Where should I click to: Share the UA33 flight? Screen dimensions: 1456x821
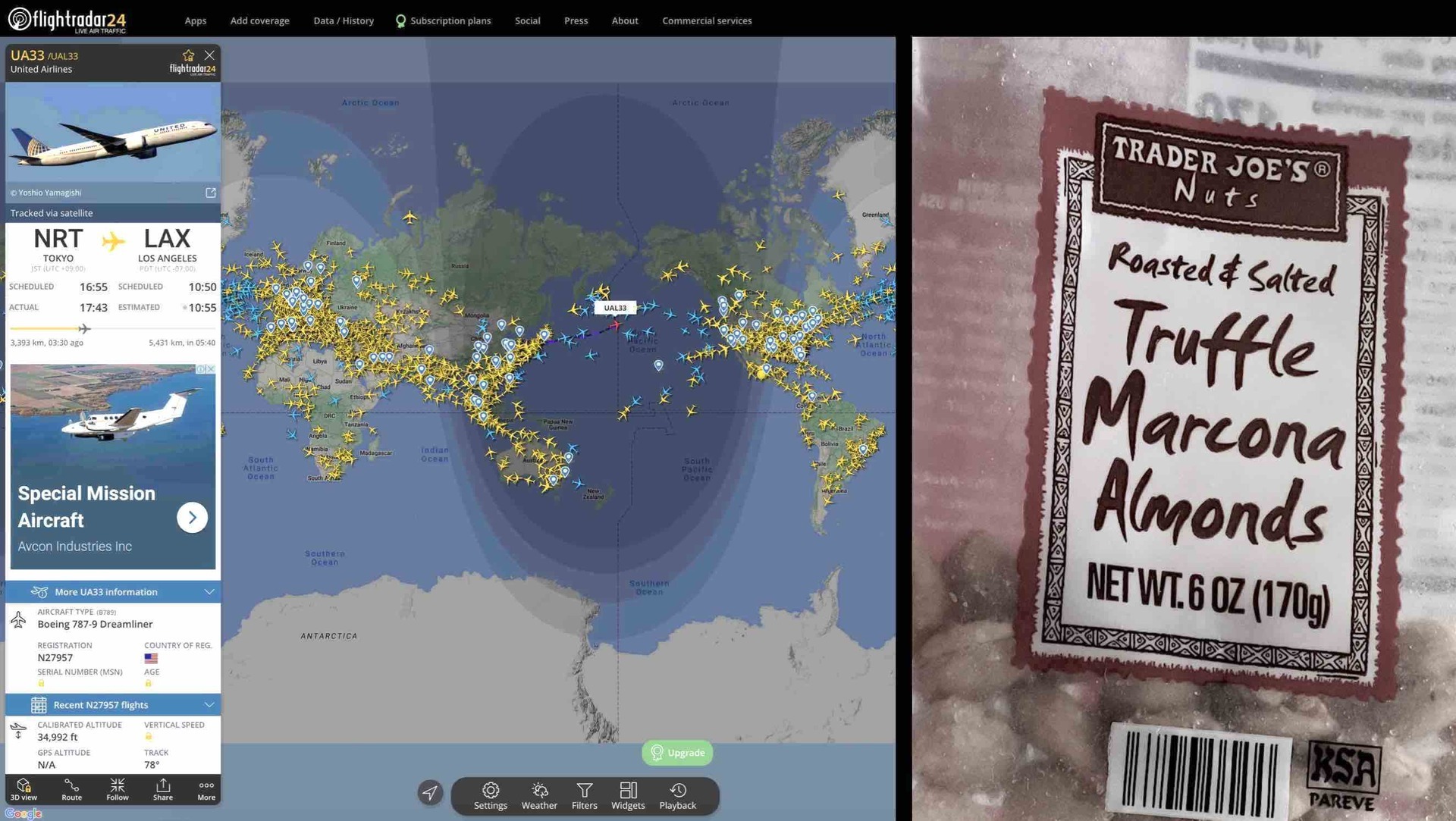pos(163,789)
